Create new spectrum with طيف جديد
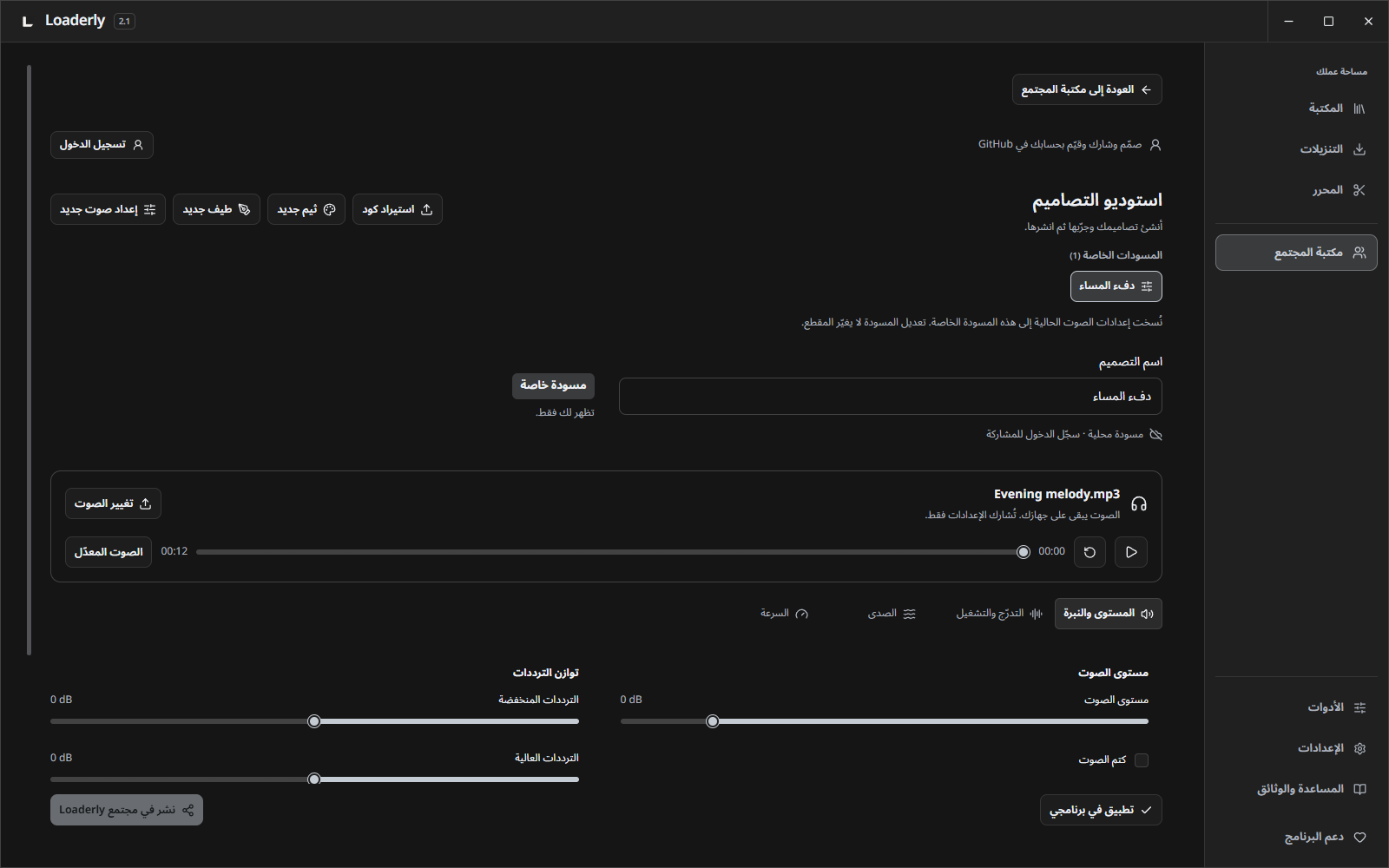 point(216,209)
